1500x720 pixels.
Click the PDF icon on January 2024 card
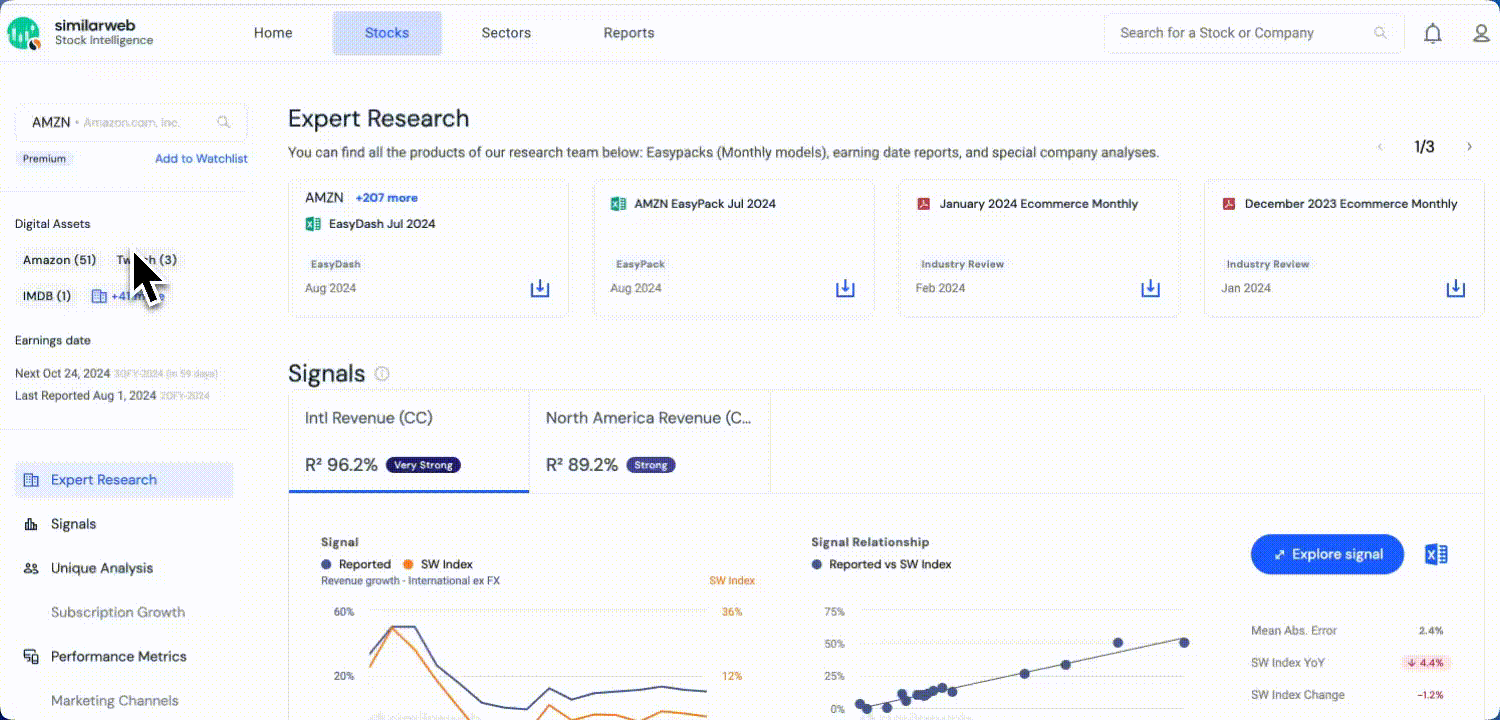(924, 204)
